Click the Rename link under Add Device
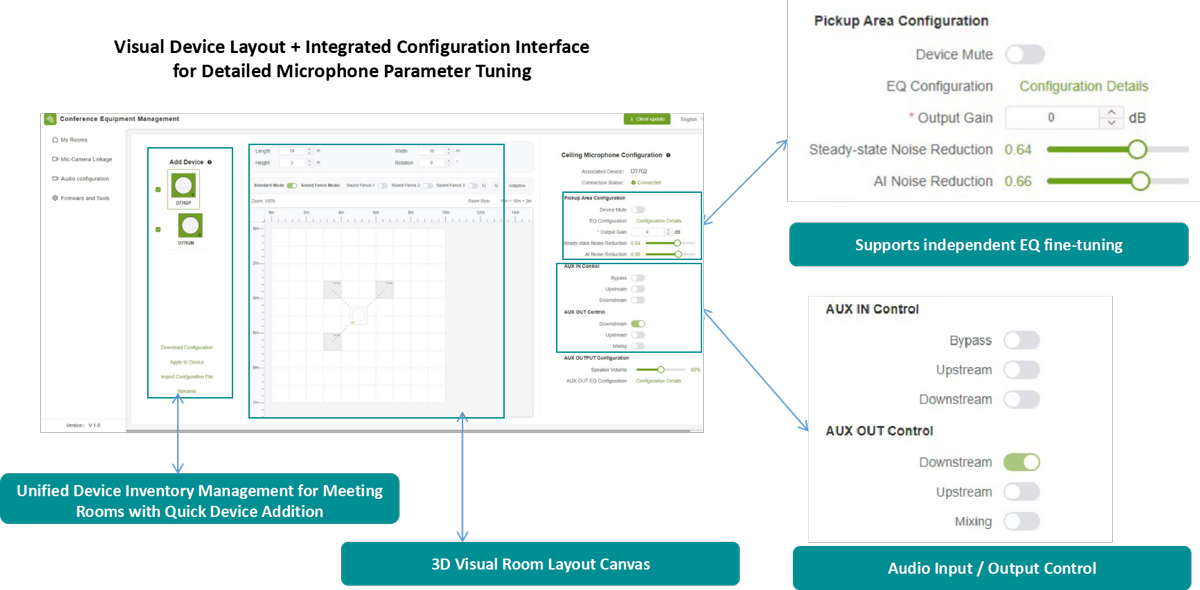 pos(187,391)
